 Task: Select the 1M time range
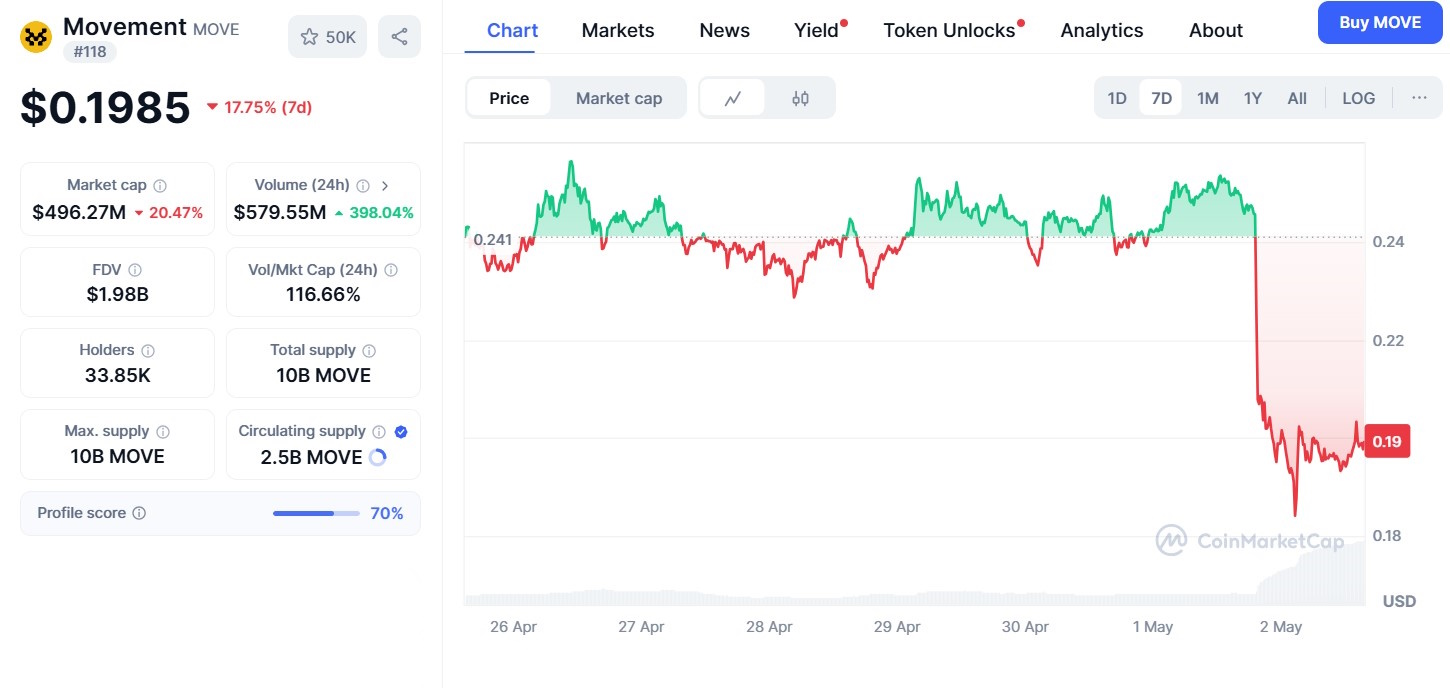coord(1208,98)
